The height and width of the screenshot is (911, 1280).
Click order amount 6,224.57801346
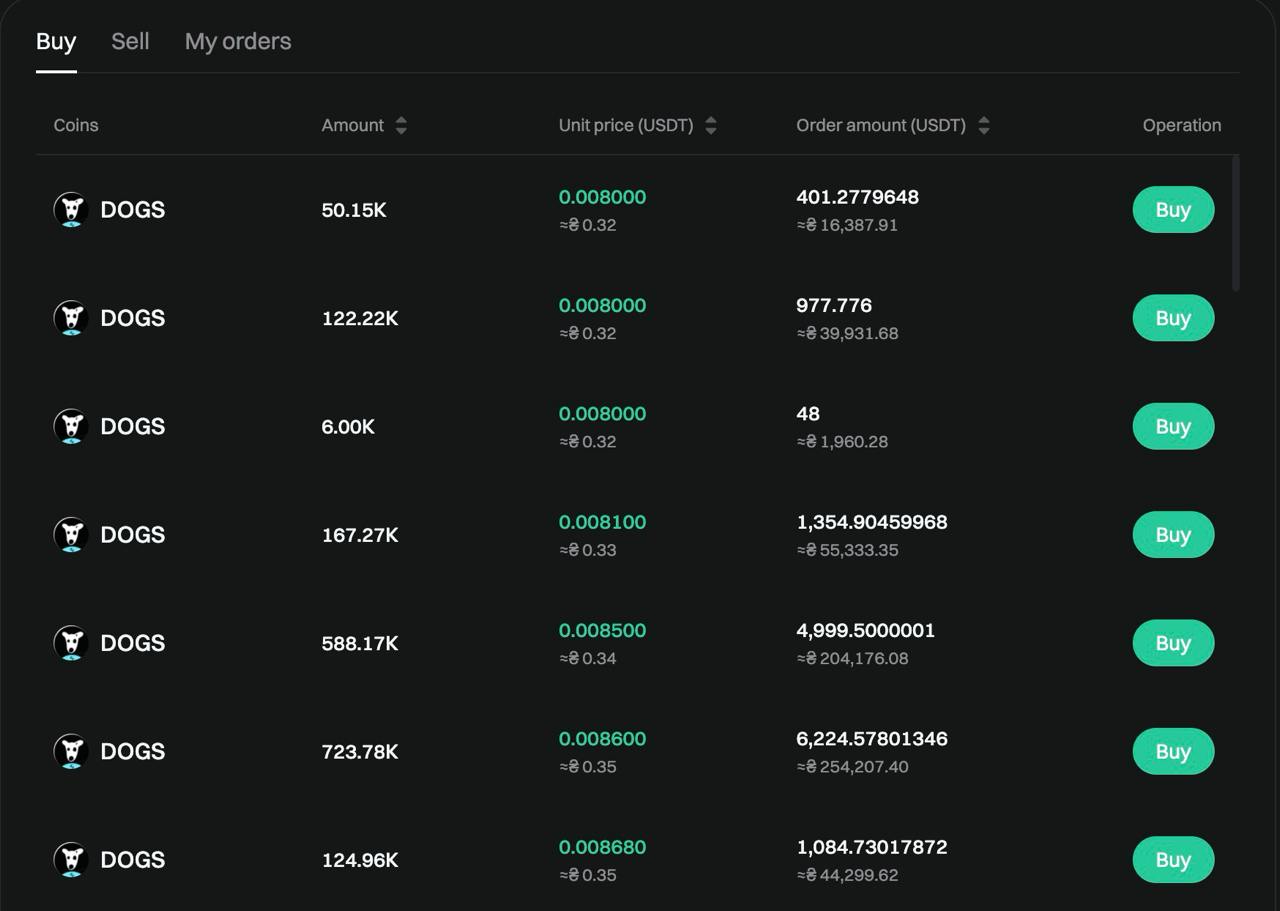click(x=872, y=739)
